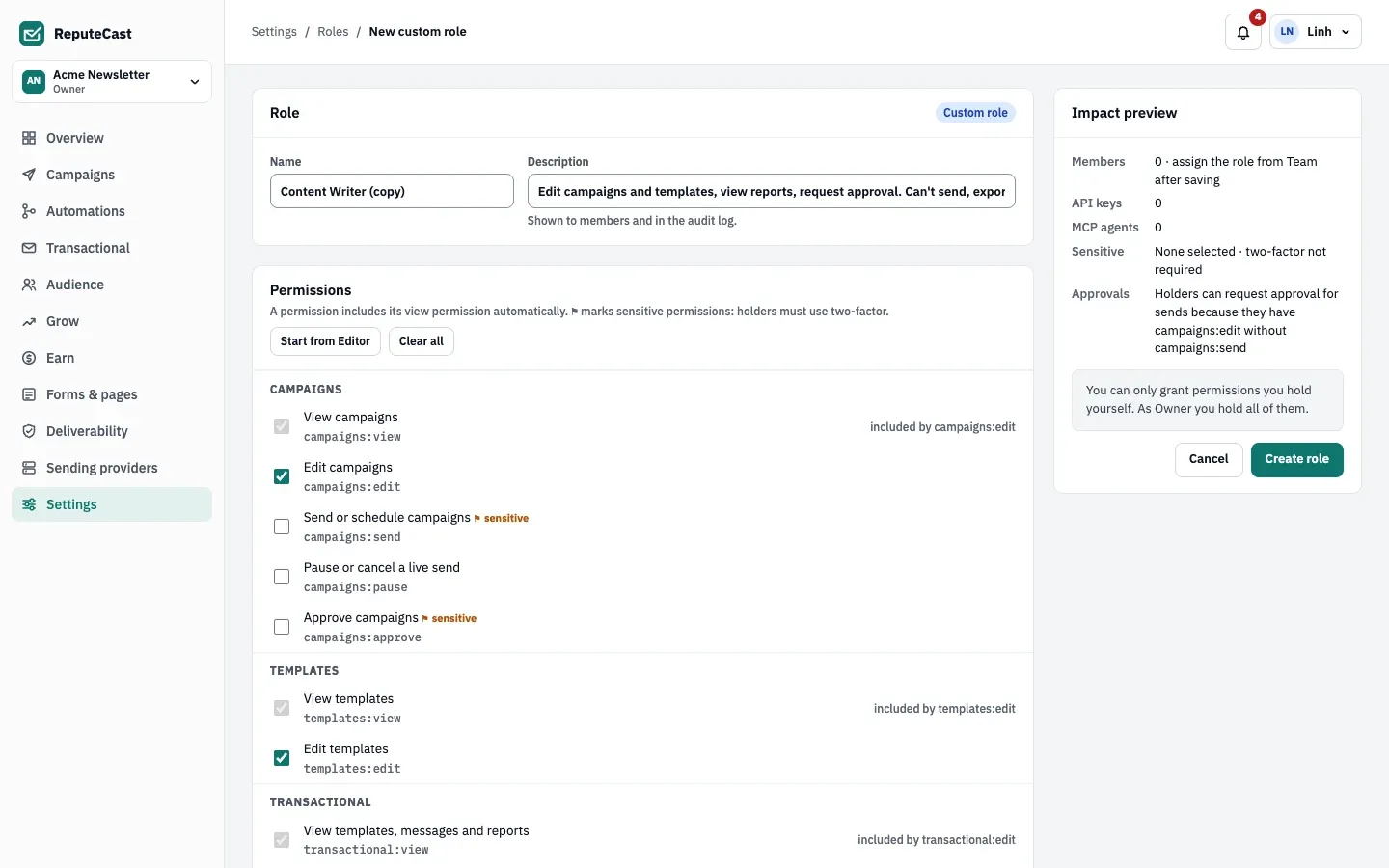Image resolution: width=1389 pixels, height=868 pixels.
Task: Click the AN workspace avatar badge
Action: click(34, 81)
